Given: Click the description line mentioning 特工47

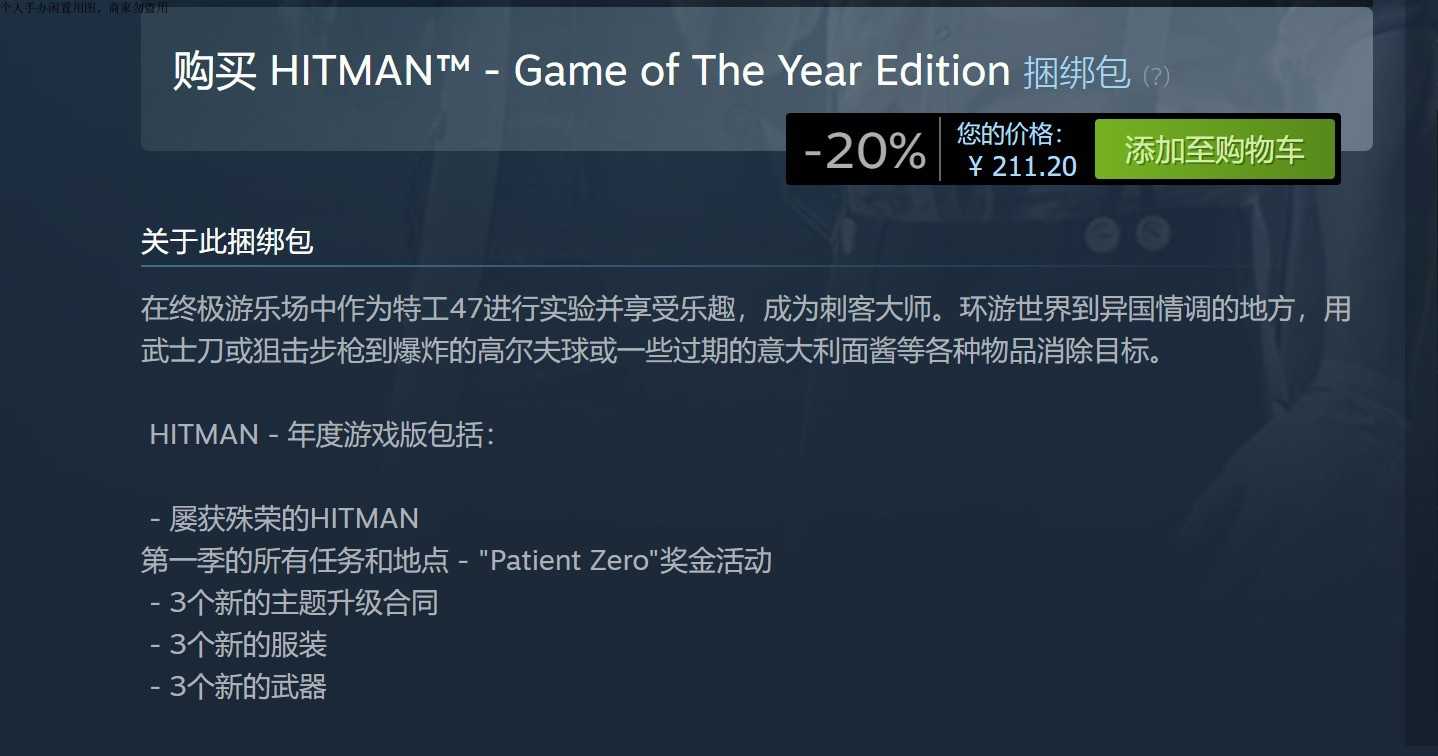Looking at the screenshot, I should pyautogui.click(x=745, y=309).
